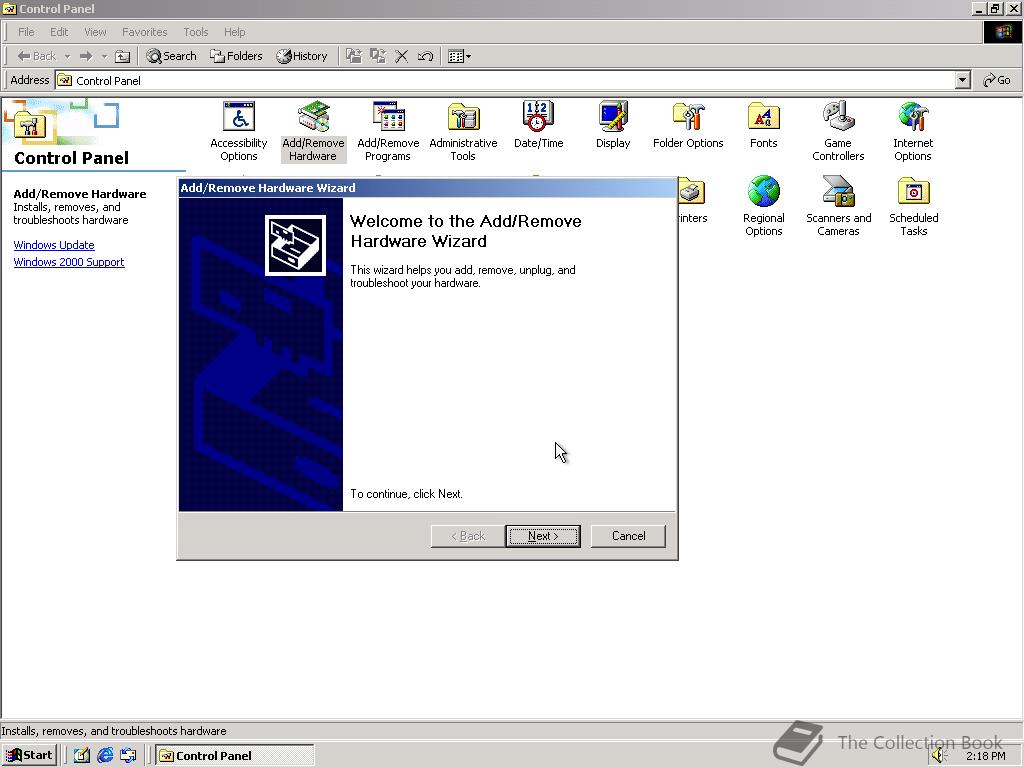Open Administrative Tools folder icon
This screenshot has width=1024, height=768.
pyautogui.click(x=463, y=131)
